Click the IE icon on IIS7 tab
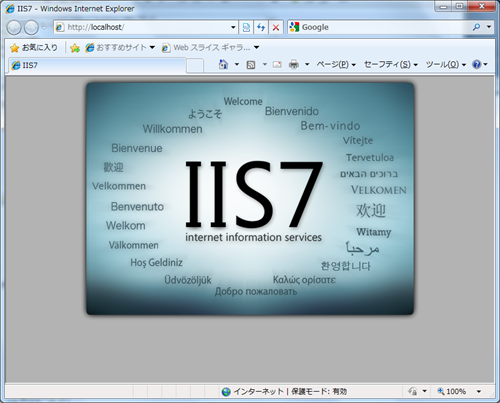The width and height of the screenshot is (500, 403). [x=16, y=65]
